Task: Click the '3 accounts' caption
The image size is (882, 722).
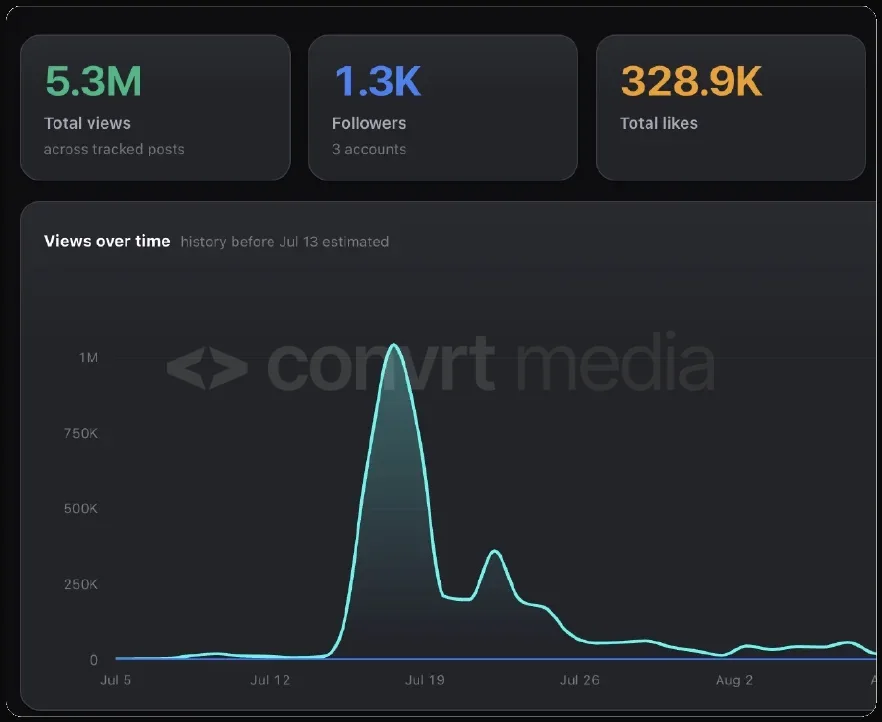Action: [x=369, y=149]
